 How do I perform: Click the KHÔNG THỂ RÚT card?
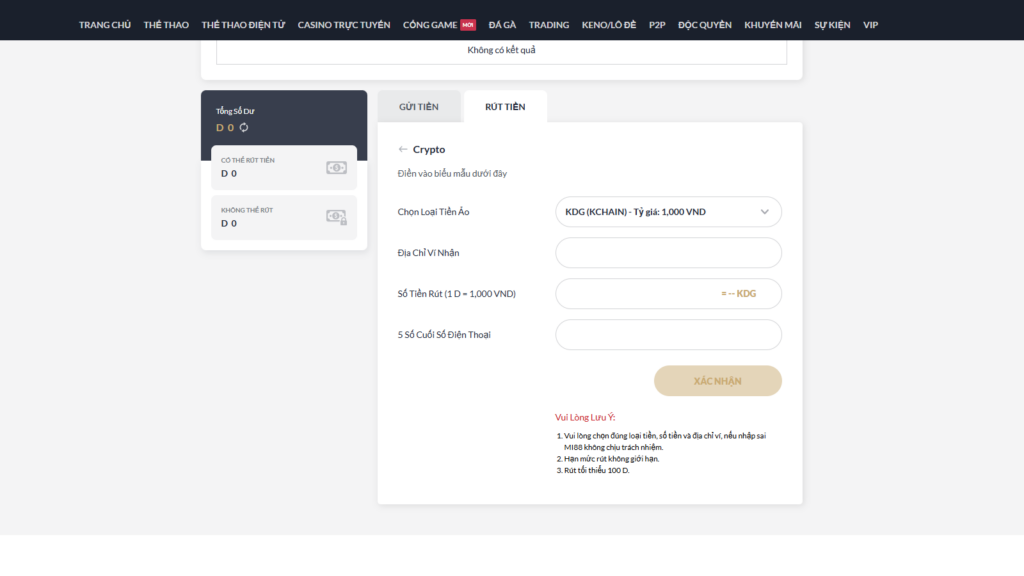pos(284,217)
